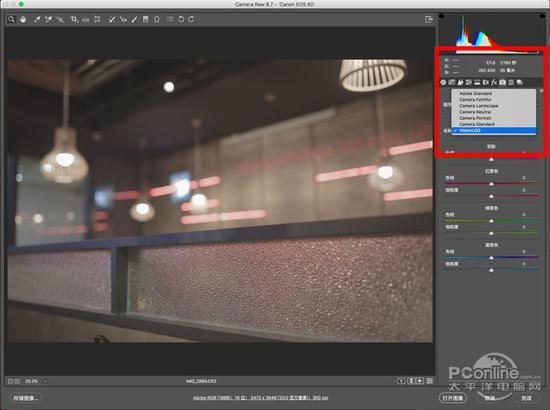Switch to the Tone Curve panel tab
This screenshot has width=550, height=410.
tap(452, 82)
